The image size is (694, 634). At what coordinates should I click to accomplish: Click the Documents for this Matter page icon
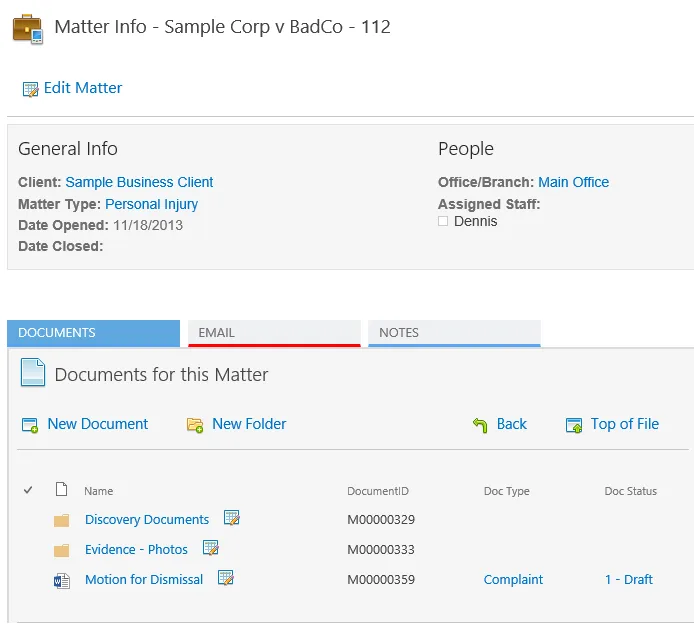coord(33,373)
